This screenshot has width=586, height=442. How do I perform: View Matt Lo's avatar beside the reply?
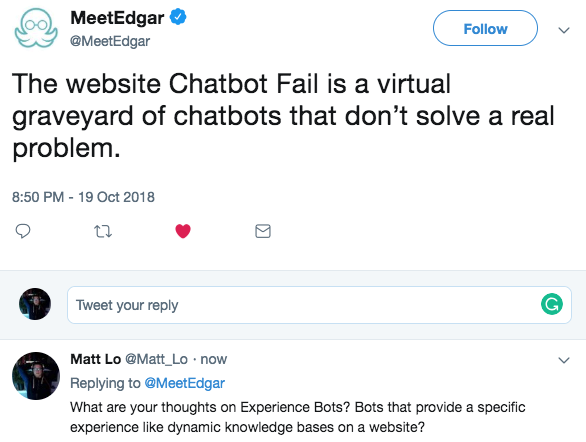[x=36, y=375]
